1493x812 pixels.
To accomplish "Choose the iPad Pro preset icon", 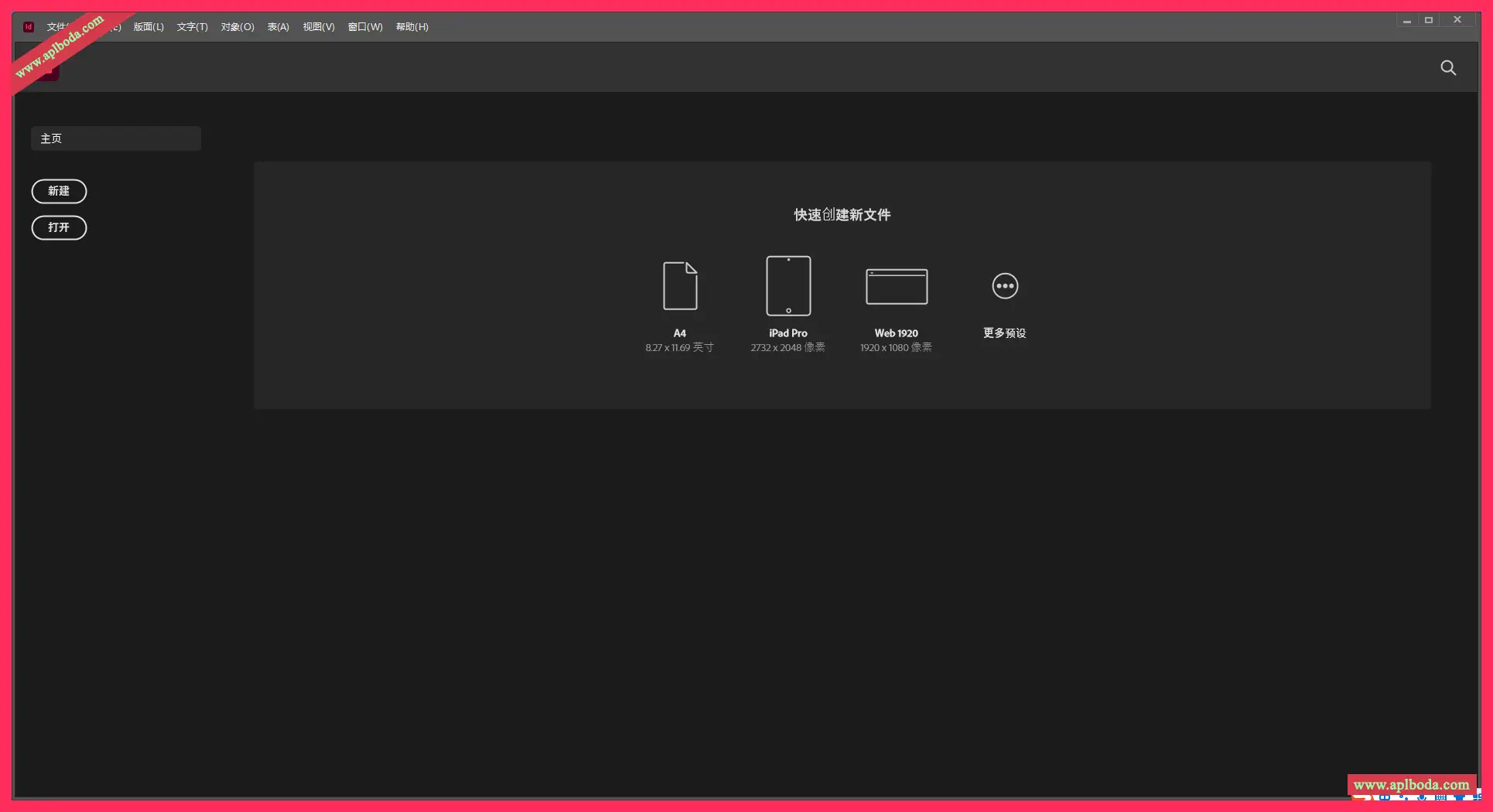I will coord(788,286).
